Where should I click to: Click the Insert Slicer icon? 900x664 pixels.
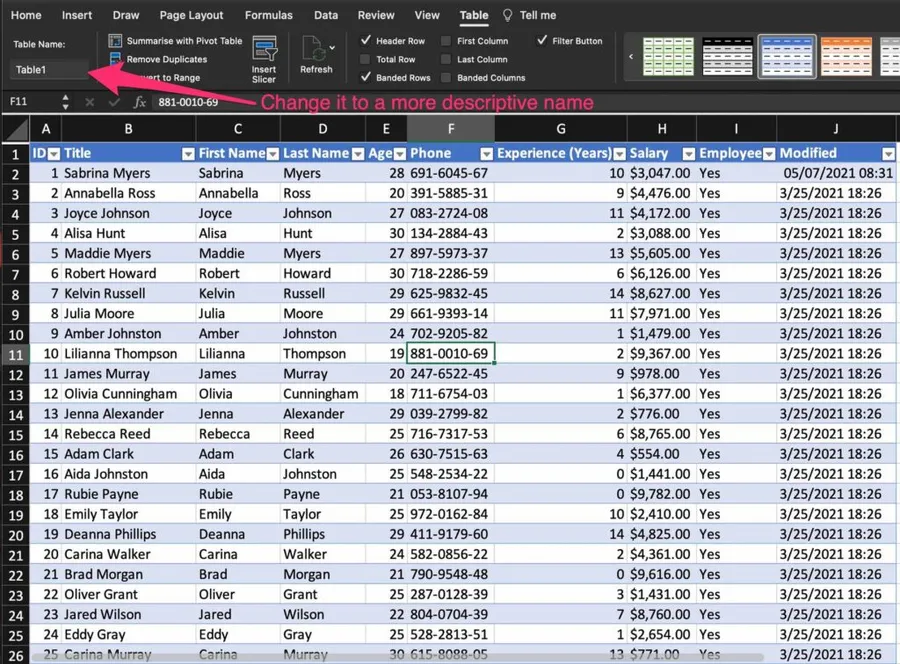[264, 51]
